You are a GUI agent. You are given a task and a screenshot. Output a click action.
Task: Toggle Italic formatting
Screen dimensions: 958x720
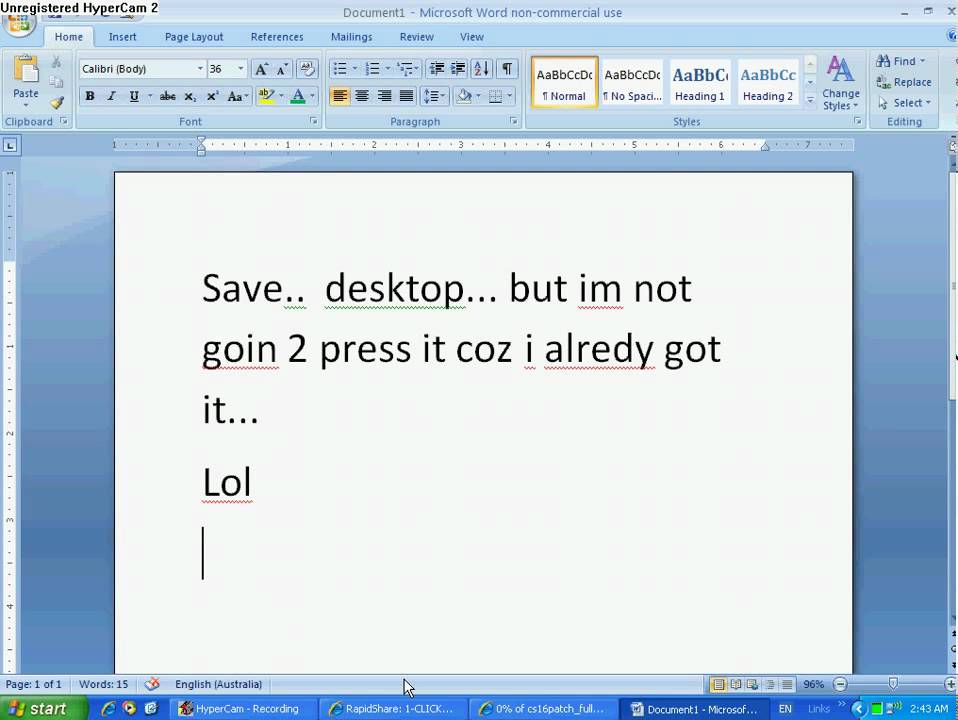point(111,97)
